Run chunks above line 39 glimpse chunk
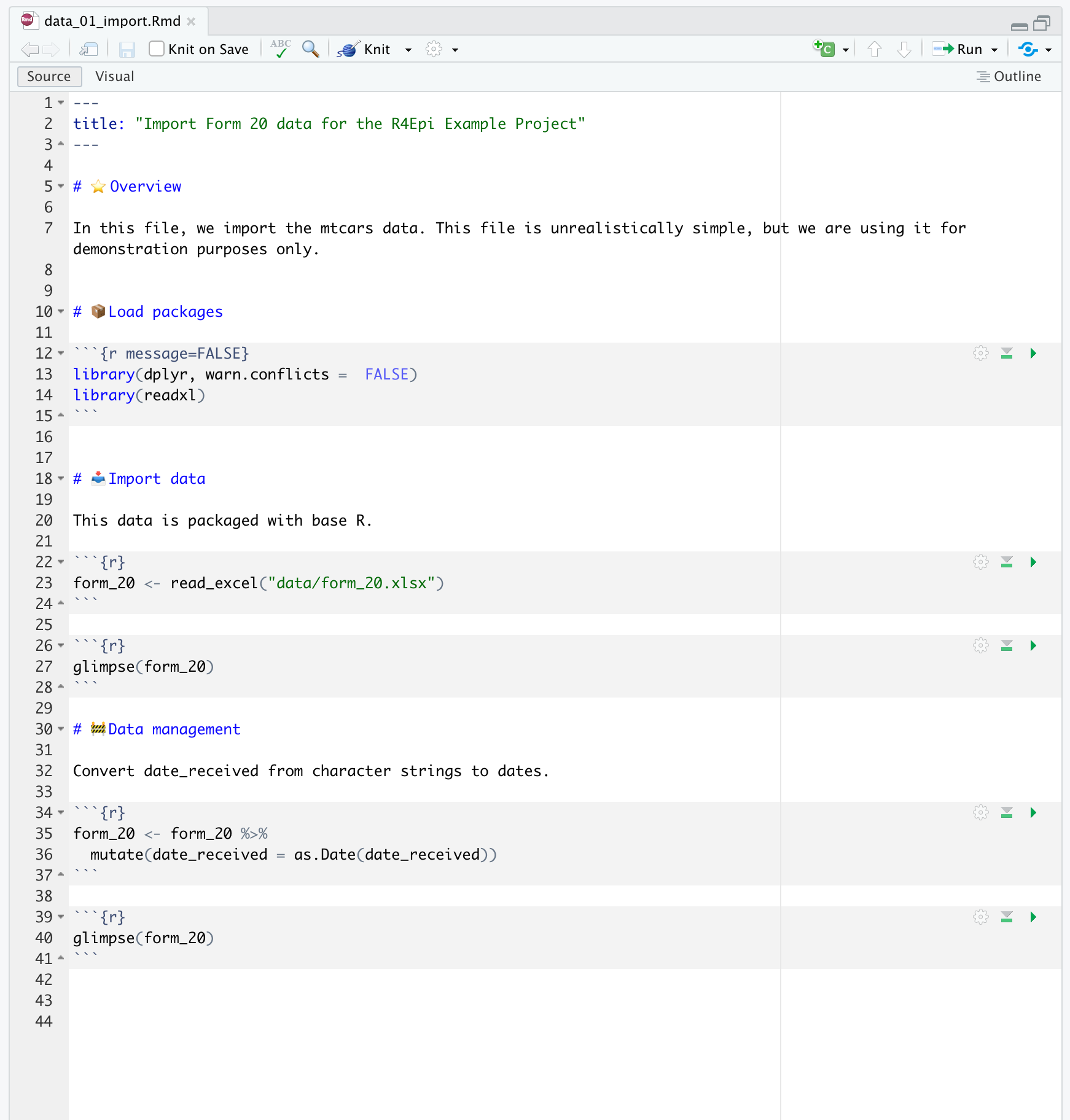1070x1120 pixels. coord(1007,917)
